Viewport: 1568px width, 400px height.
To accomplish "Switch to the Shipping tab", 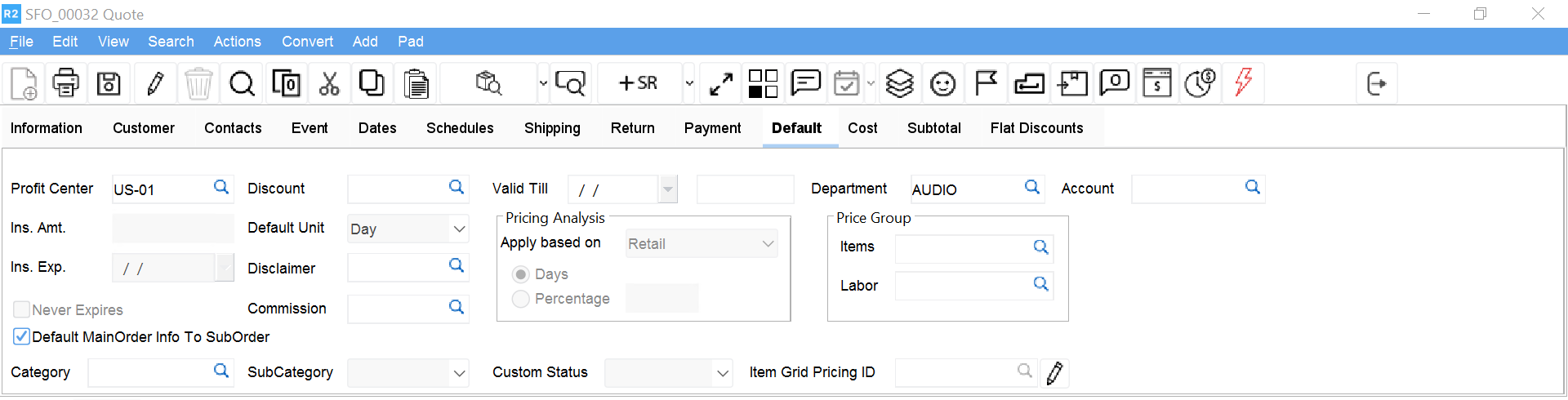I will (552, 128).
